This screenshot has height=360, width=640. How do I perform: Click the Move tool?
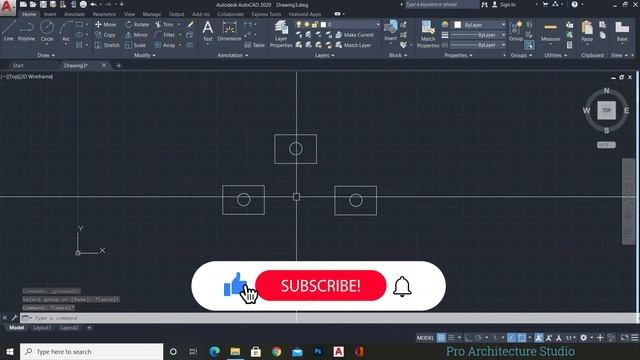[x=105, y=24]
